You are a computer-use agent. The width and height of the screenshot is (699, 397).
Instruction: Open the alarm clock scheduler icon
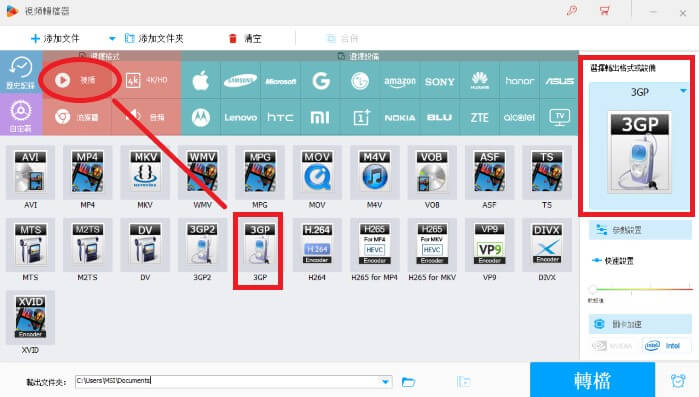678,381
